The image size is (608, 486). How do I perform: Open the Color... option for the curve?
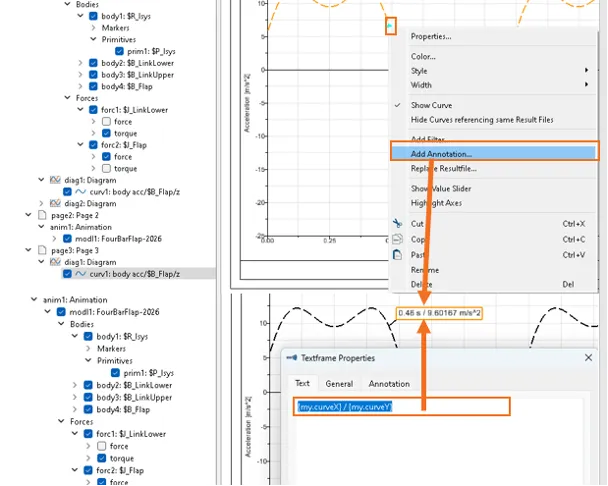pyautogui.click(x=424, y=57)
